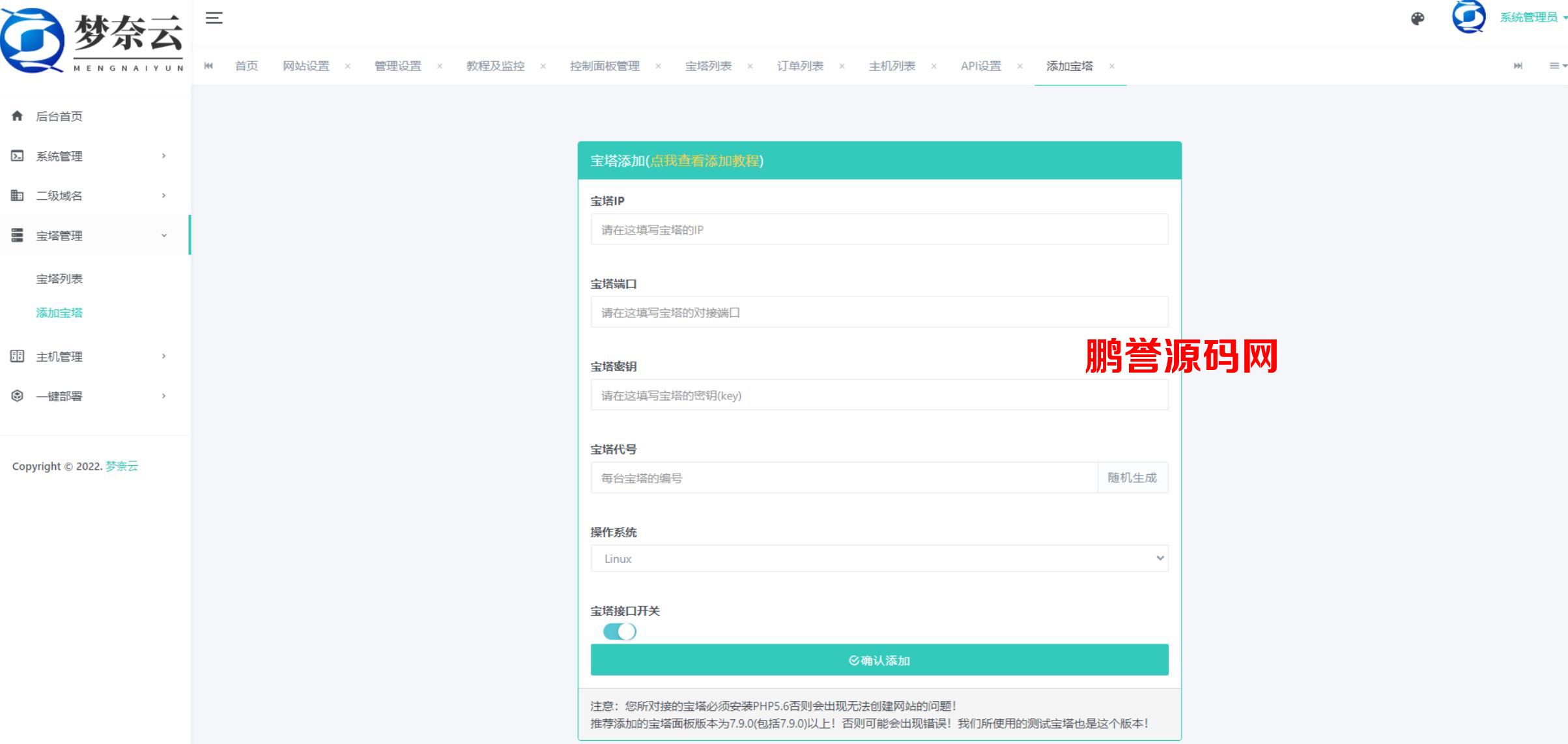
Task: Focus the 宝塔密钥 key input field
Action: click(x=879, y=395)
